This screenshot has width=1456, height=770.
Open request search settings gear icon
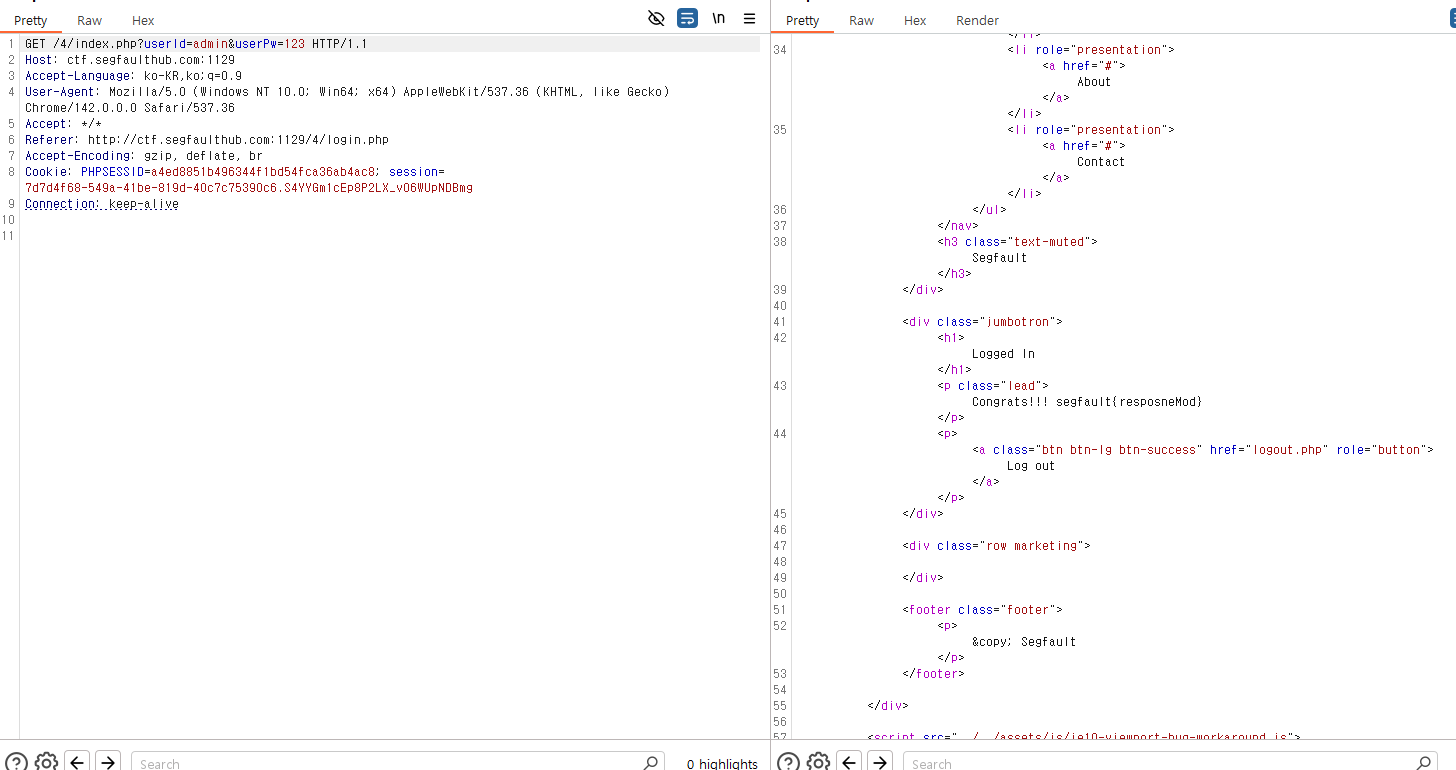46,762
